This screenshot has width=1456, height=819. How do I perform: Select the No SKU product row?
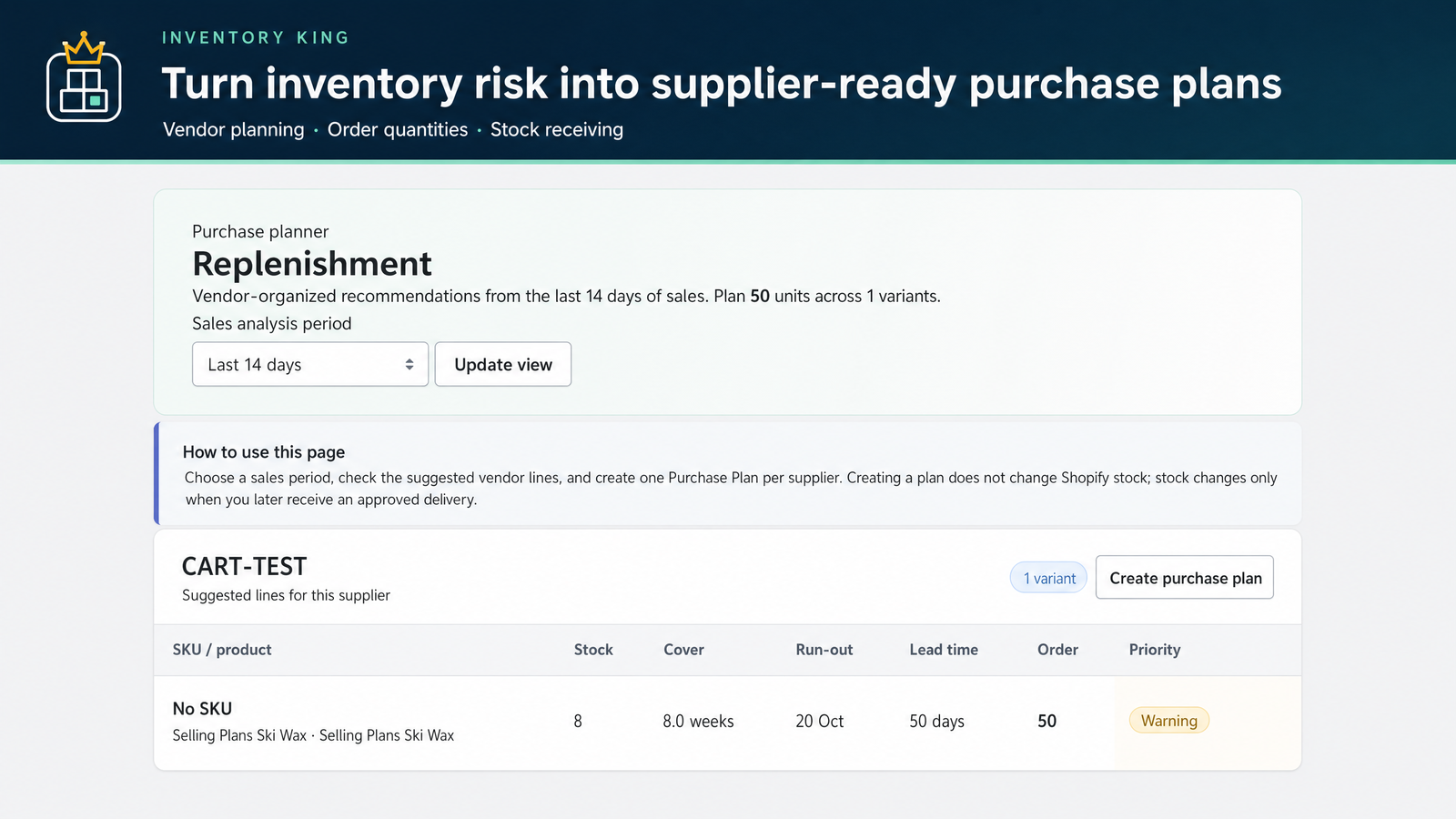[727, 723]
